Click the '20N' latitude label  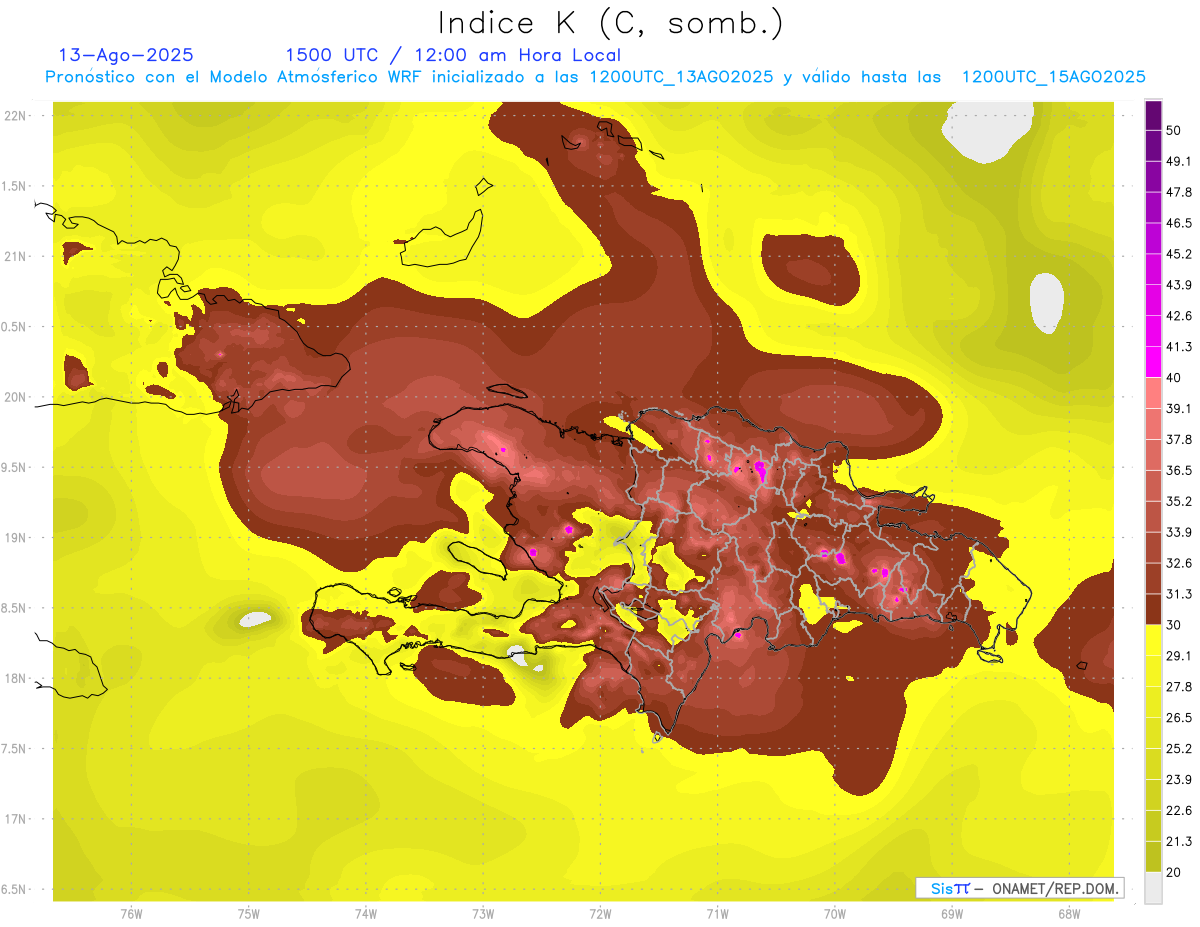[x=17, y=397]
